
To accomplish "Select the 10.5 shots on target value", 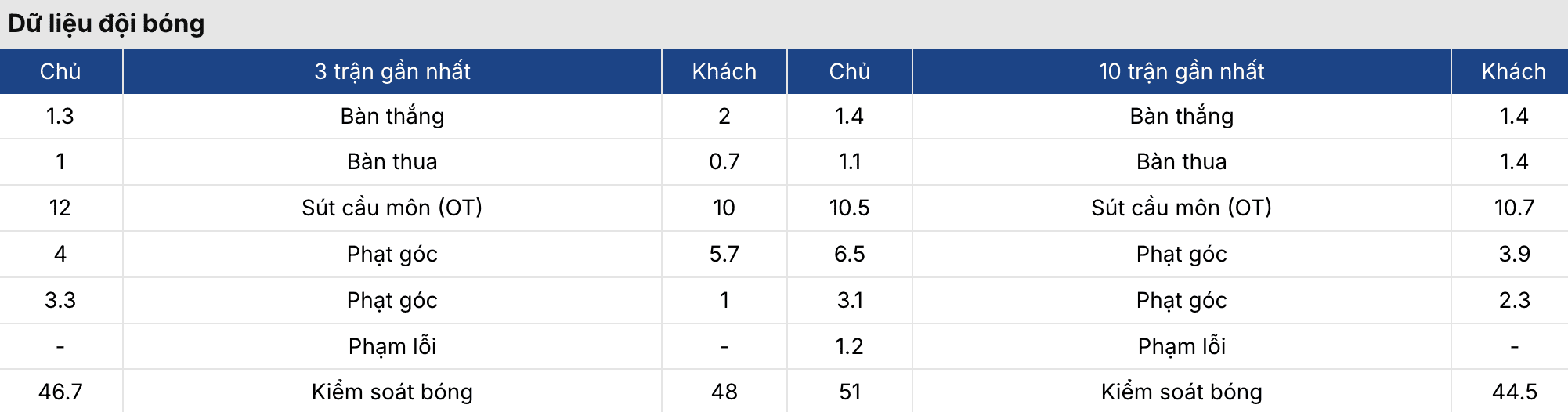I will 849,208.
